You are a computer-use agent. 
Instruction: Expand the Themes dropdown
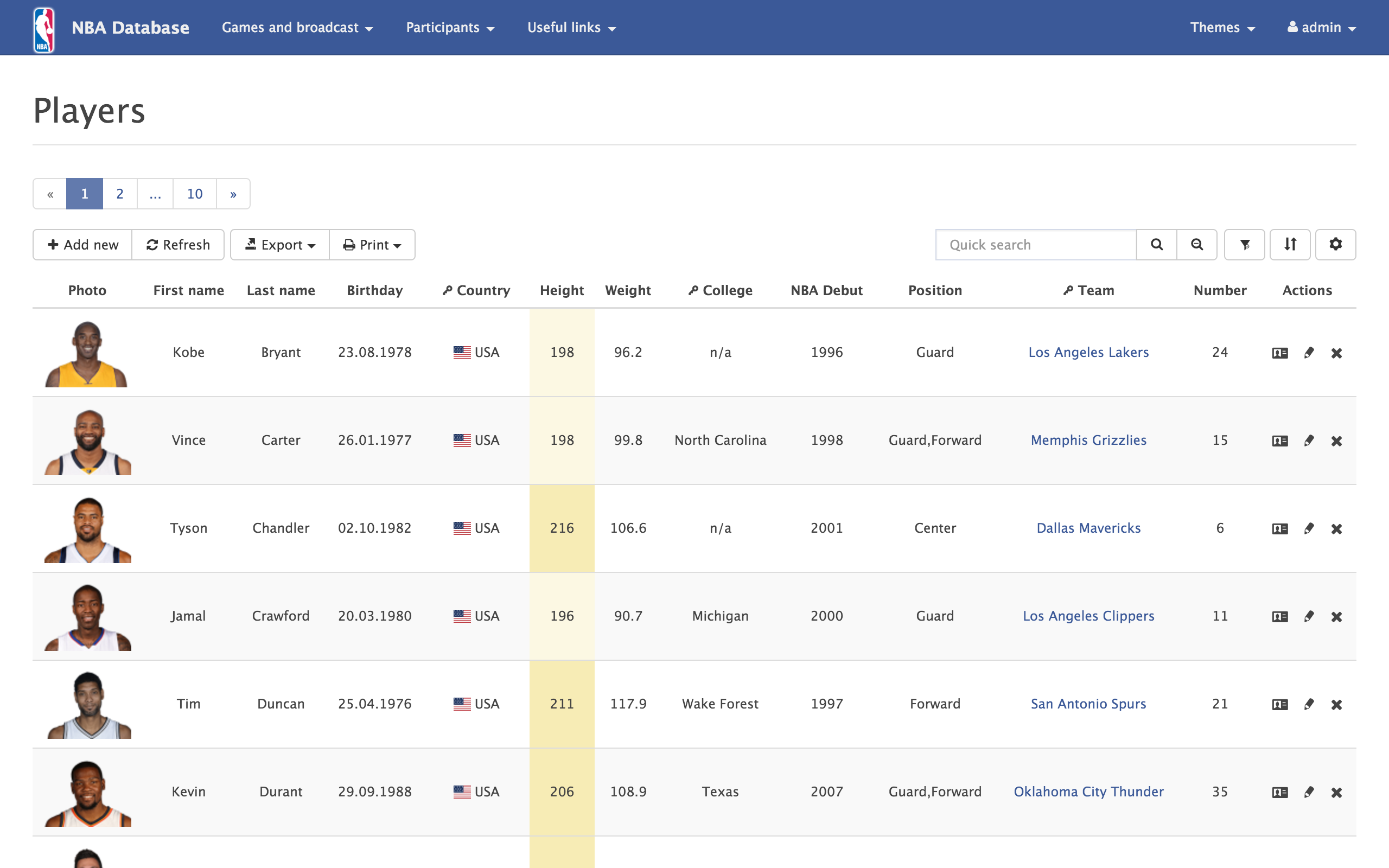(x=1222, y=27)
